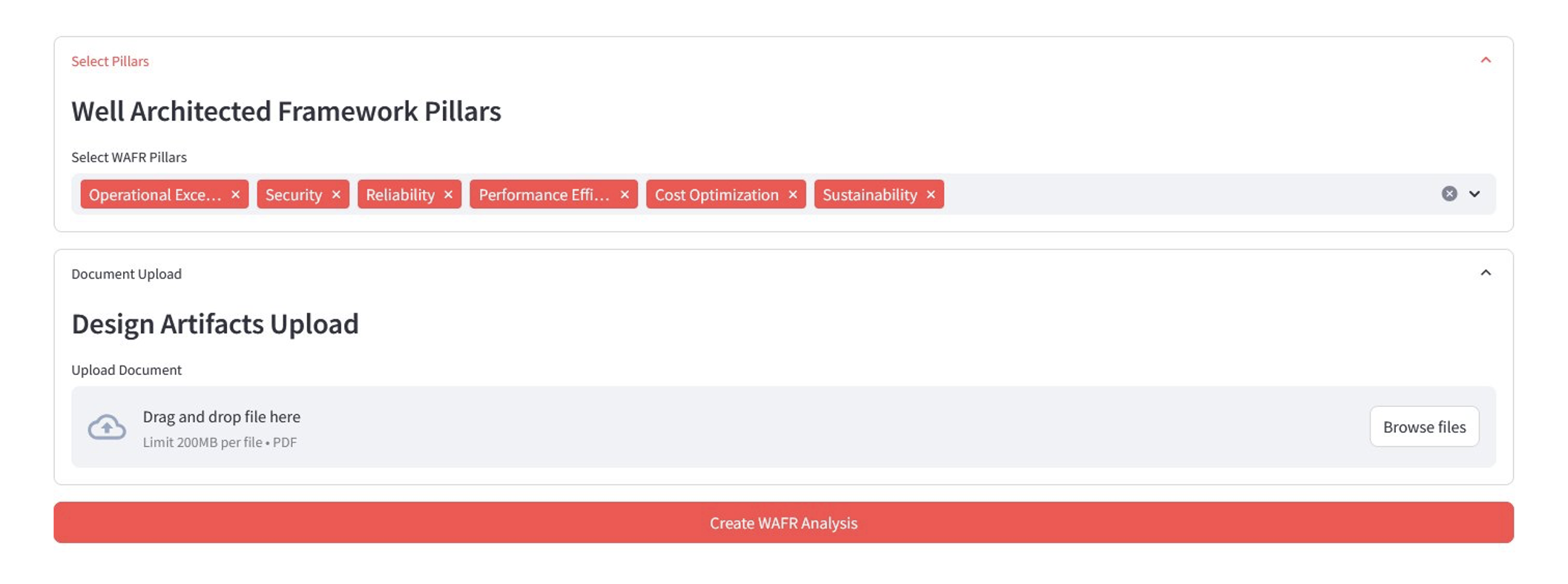Viewport: 1568px width, 584px height.
Task: Remove the Performance Efficiency pillar tag
Action: click(624, 194)
